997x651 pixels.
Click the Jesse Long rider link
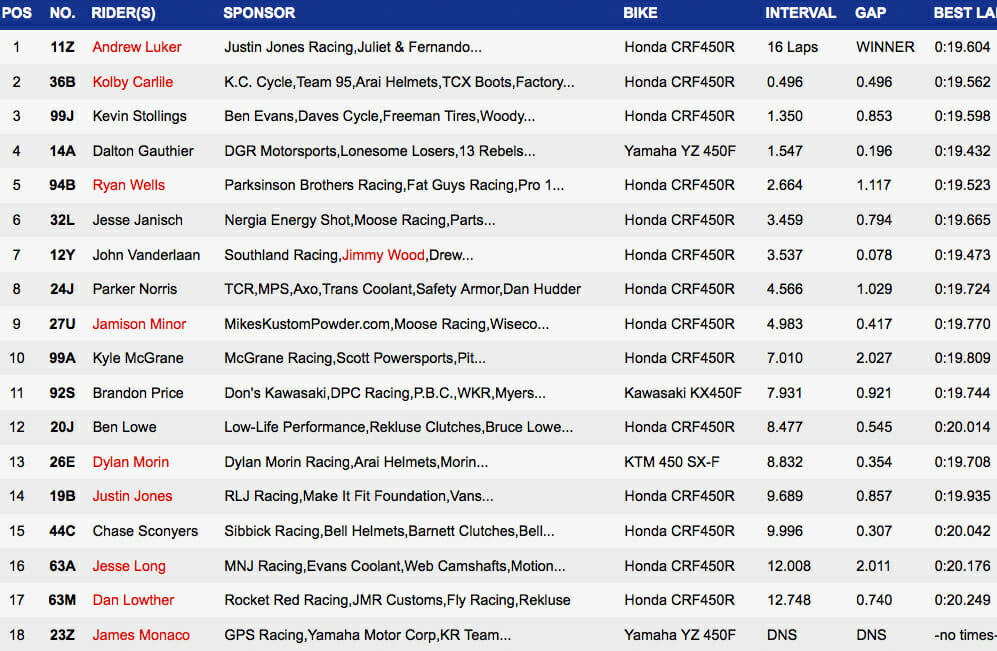pos(128,566)
